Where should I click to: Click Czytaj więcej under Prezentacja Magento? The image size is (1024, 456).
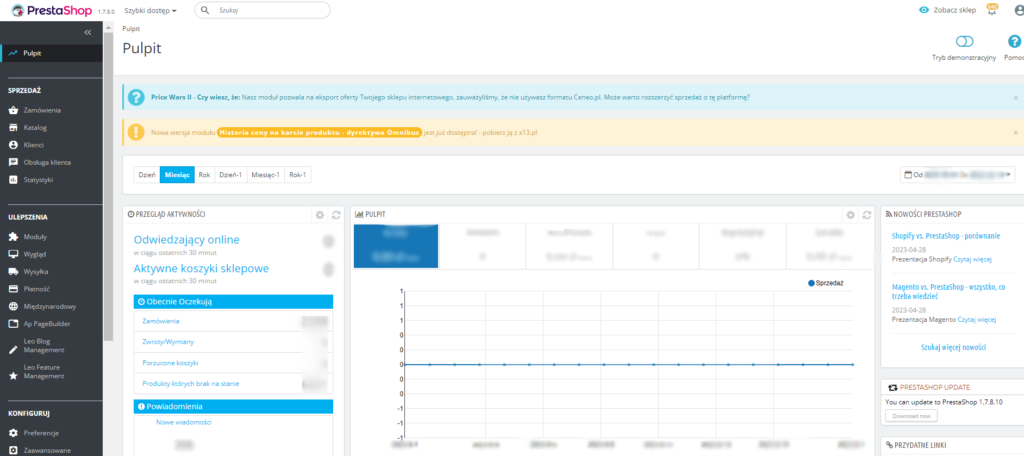pyautogui.click(x=976, y=319)
